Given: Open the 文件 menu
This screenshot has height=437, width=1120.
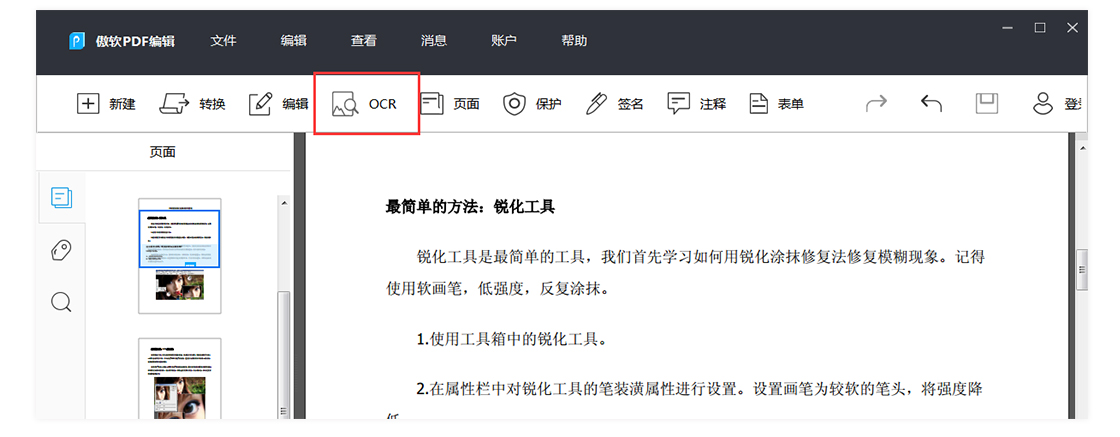Looking at the screenshot, I should tap(223, 41).
